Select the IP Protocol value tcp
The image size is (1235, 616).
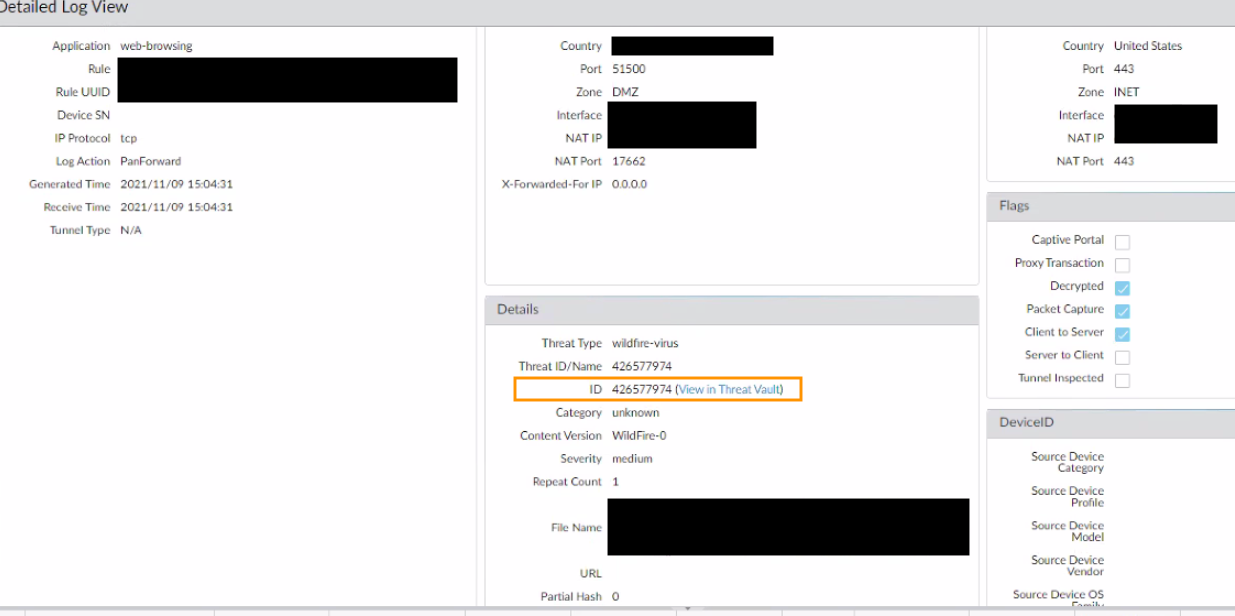coord(128,138)
